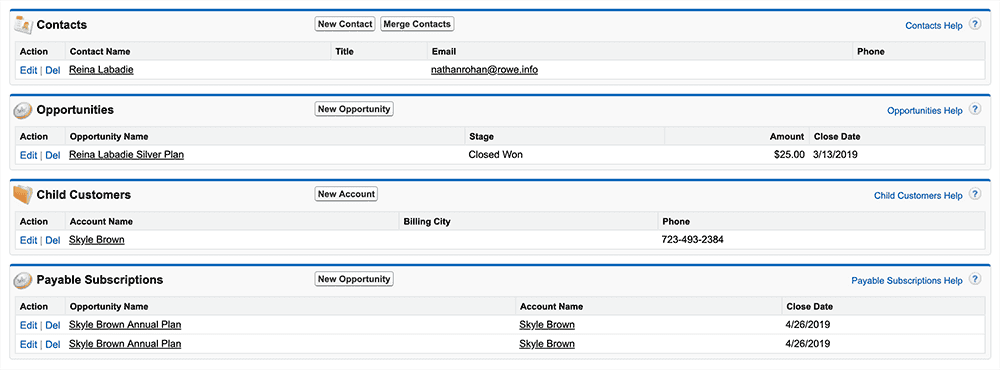
Task: Click the New Account button
Action: [346, 194]
